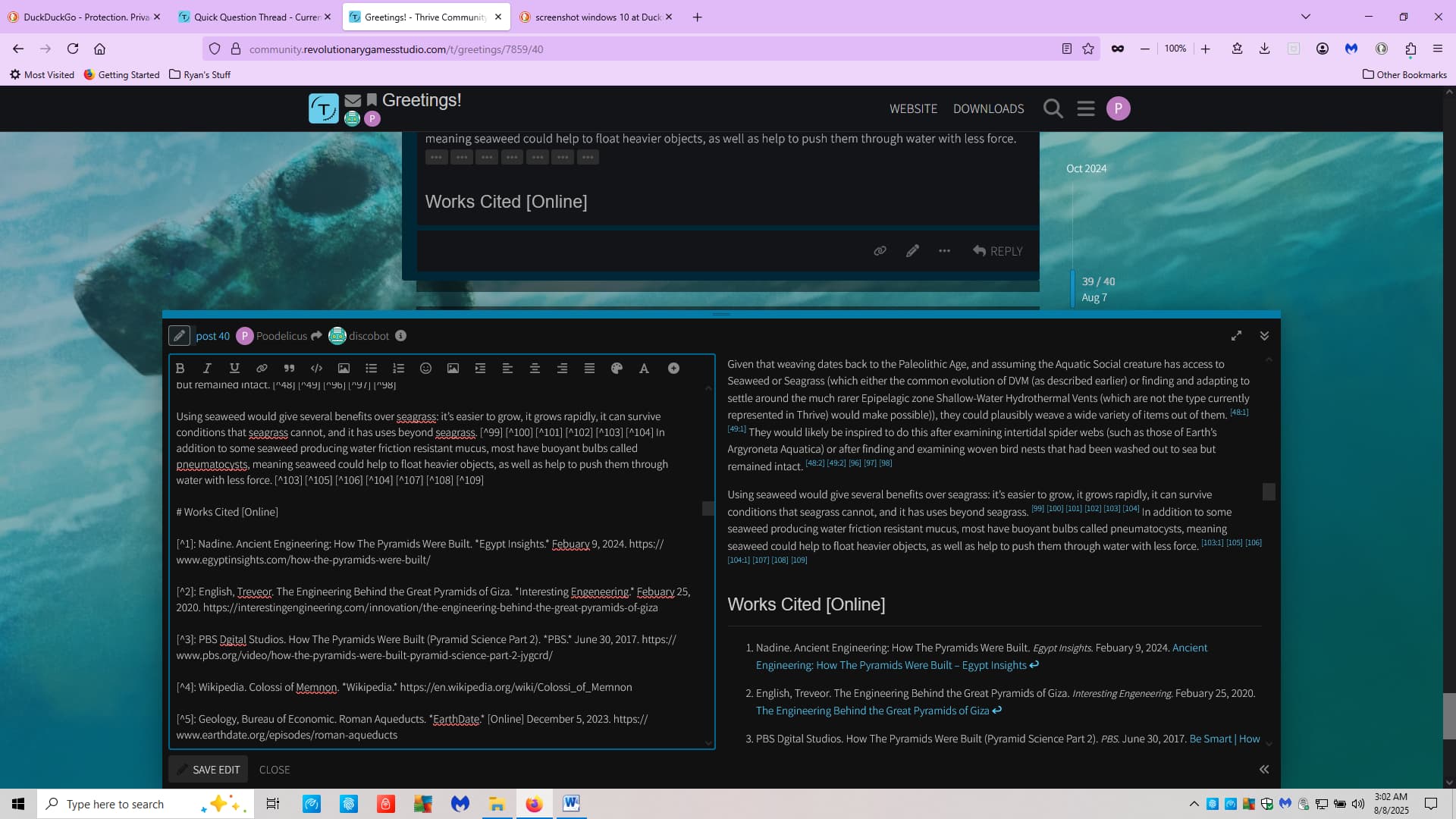The width and height of the screenshot is (1456, 819).
Task: Open the DOWNLOADS header link
Action: [988, 109]
